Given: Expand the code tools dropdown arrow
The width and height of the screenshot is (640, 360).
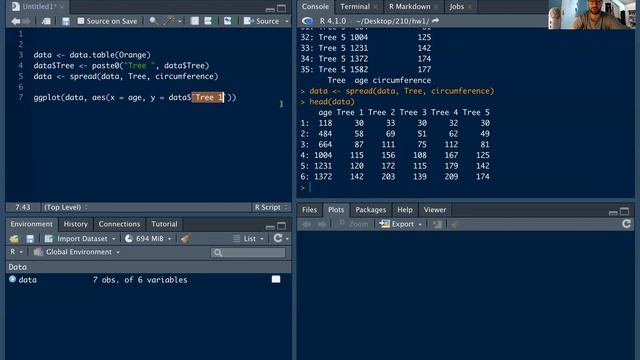Looking at the screenshot, I should coord(180,21).
